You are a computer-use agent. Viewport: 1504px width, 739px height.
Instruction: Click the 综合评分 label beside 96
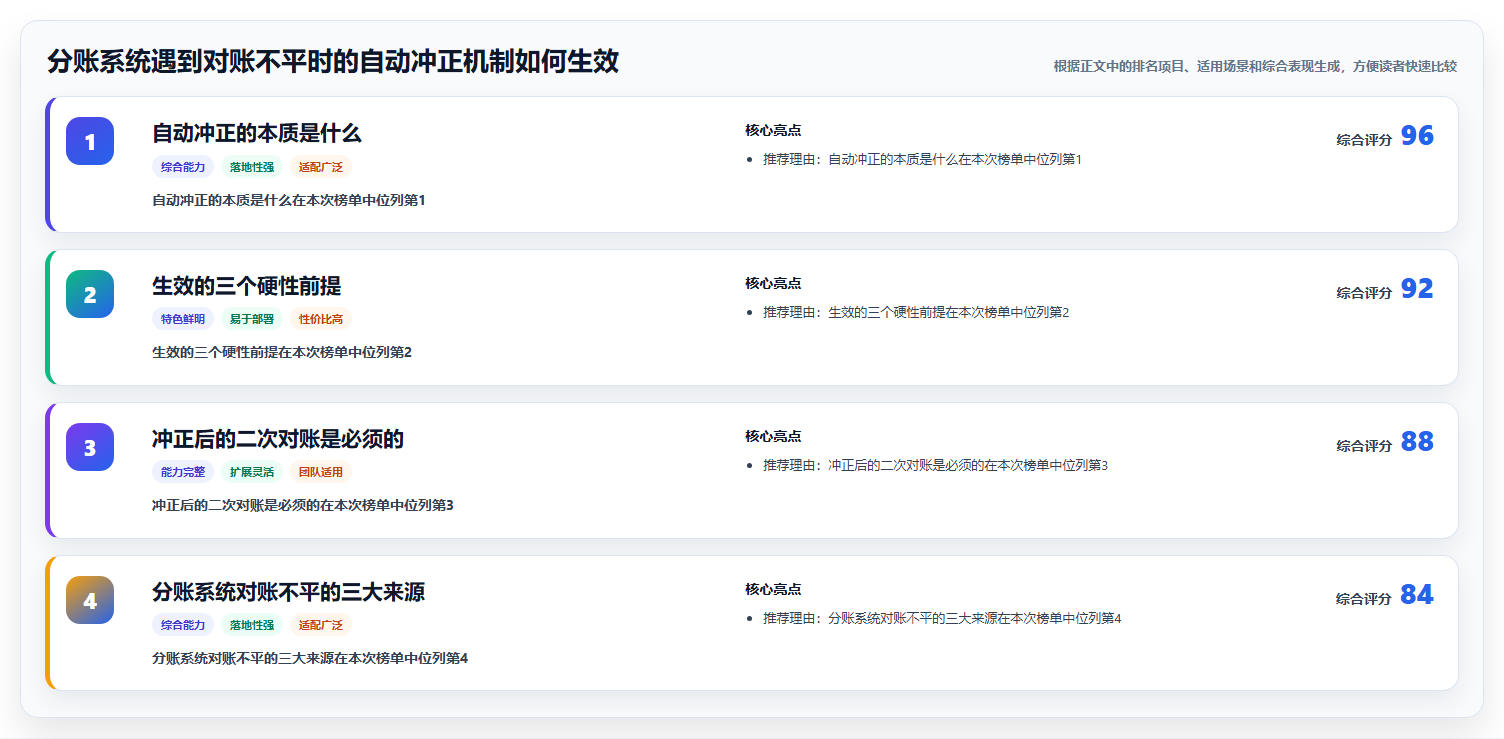tap(1364, 140)
